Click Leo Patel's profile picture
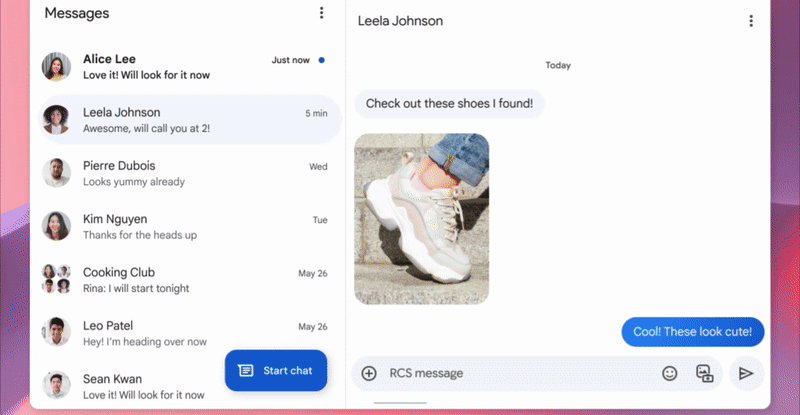This screenshot has height=415, width=800. tap(56, 332)
